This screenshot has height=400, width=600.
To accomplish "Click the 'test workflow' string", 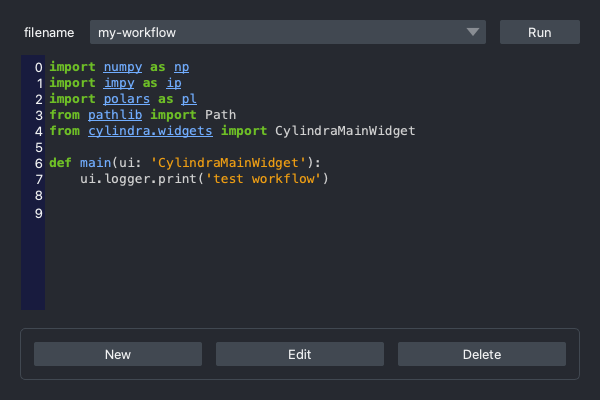I will 263,179.
